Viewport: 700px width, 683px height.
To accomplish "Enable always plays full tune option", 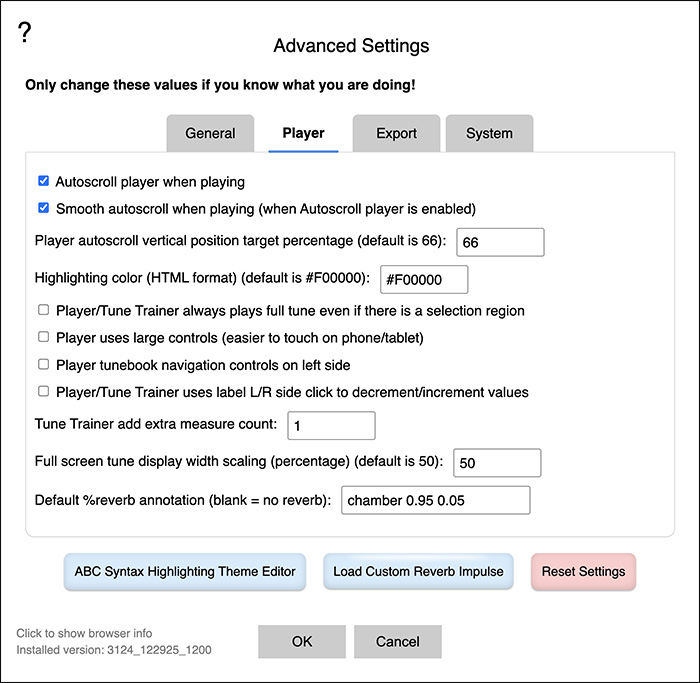I will [x=43, y=311].
